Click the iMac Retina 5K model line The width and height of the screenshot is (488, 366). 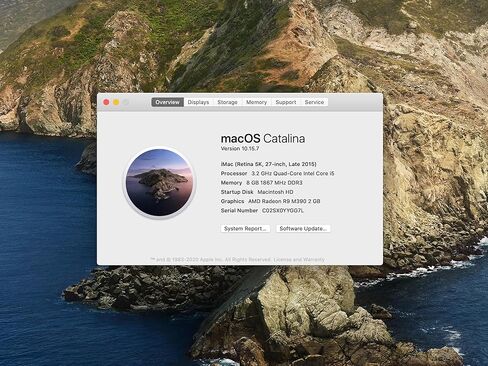click(269, 164)
